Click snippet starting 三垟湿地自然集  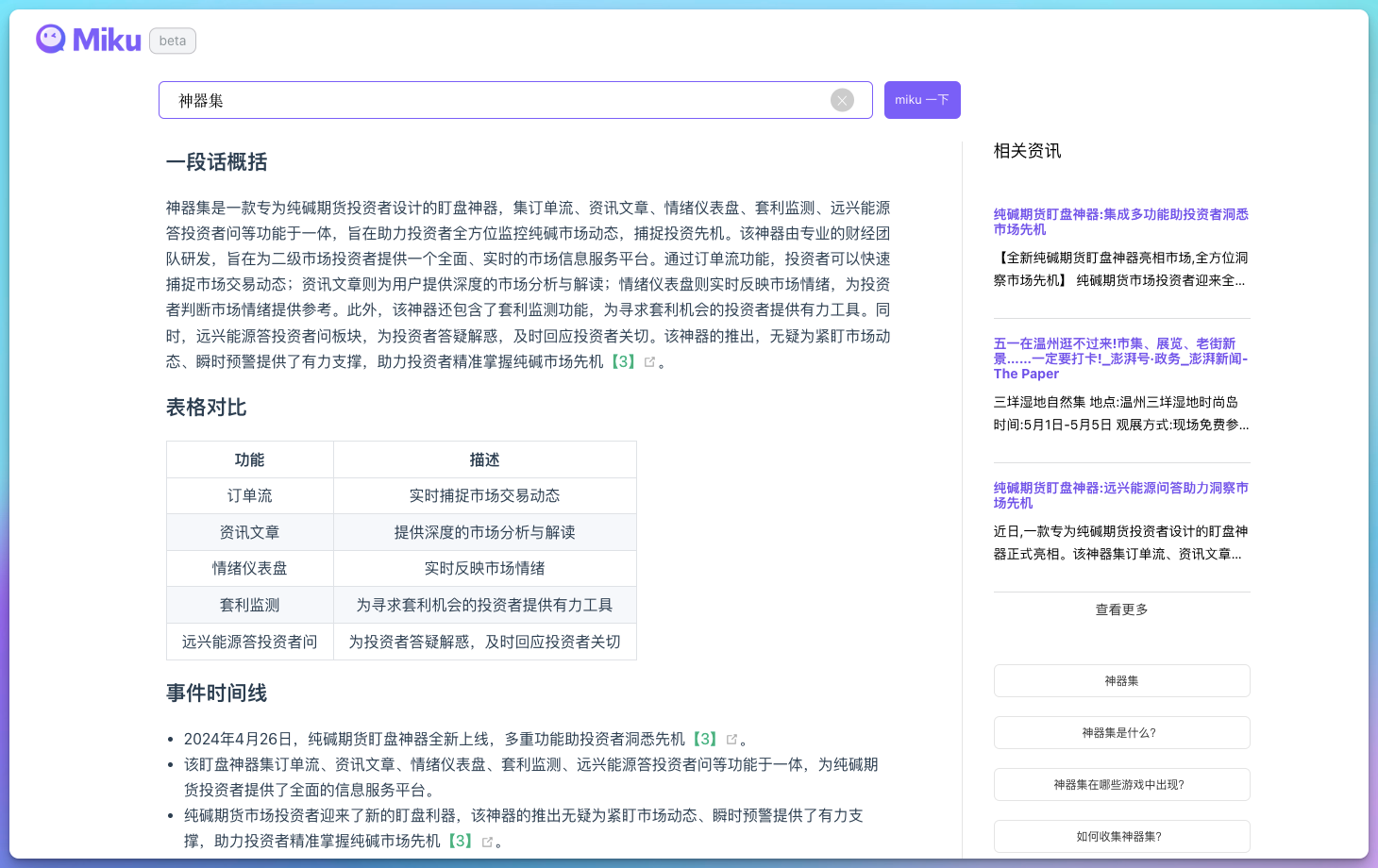(x=1121, y=413)
